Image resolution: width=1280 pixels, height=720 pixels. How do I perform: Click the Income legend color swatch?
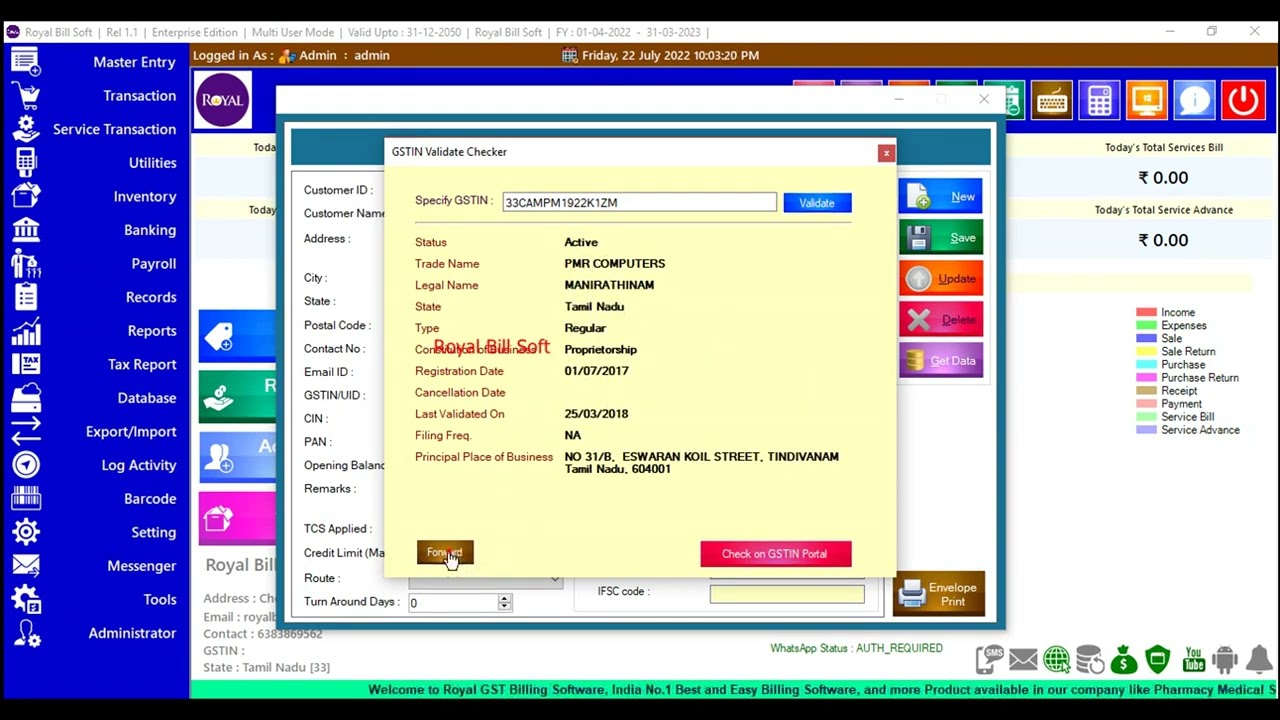(1146, 313)
